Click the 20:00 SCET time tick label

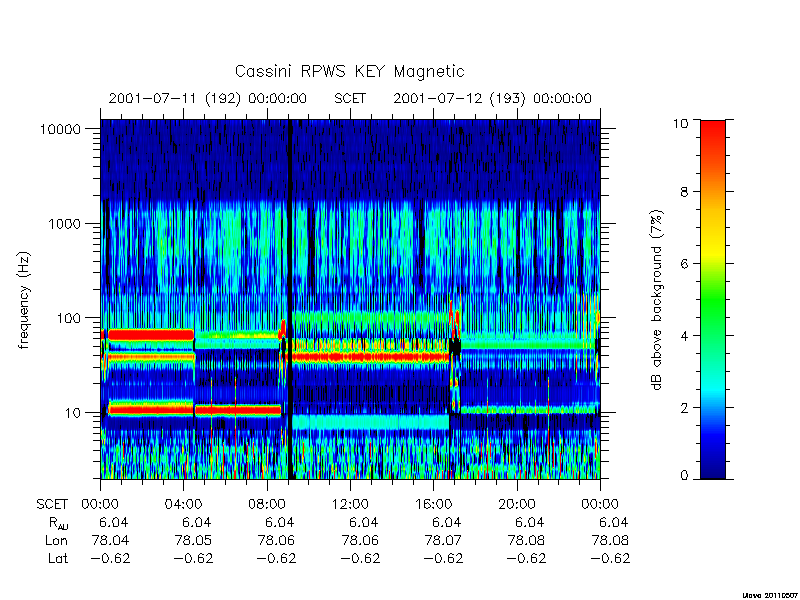pyautogui.click(x=517, y=504)
